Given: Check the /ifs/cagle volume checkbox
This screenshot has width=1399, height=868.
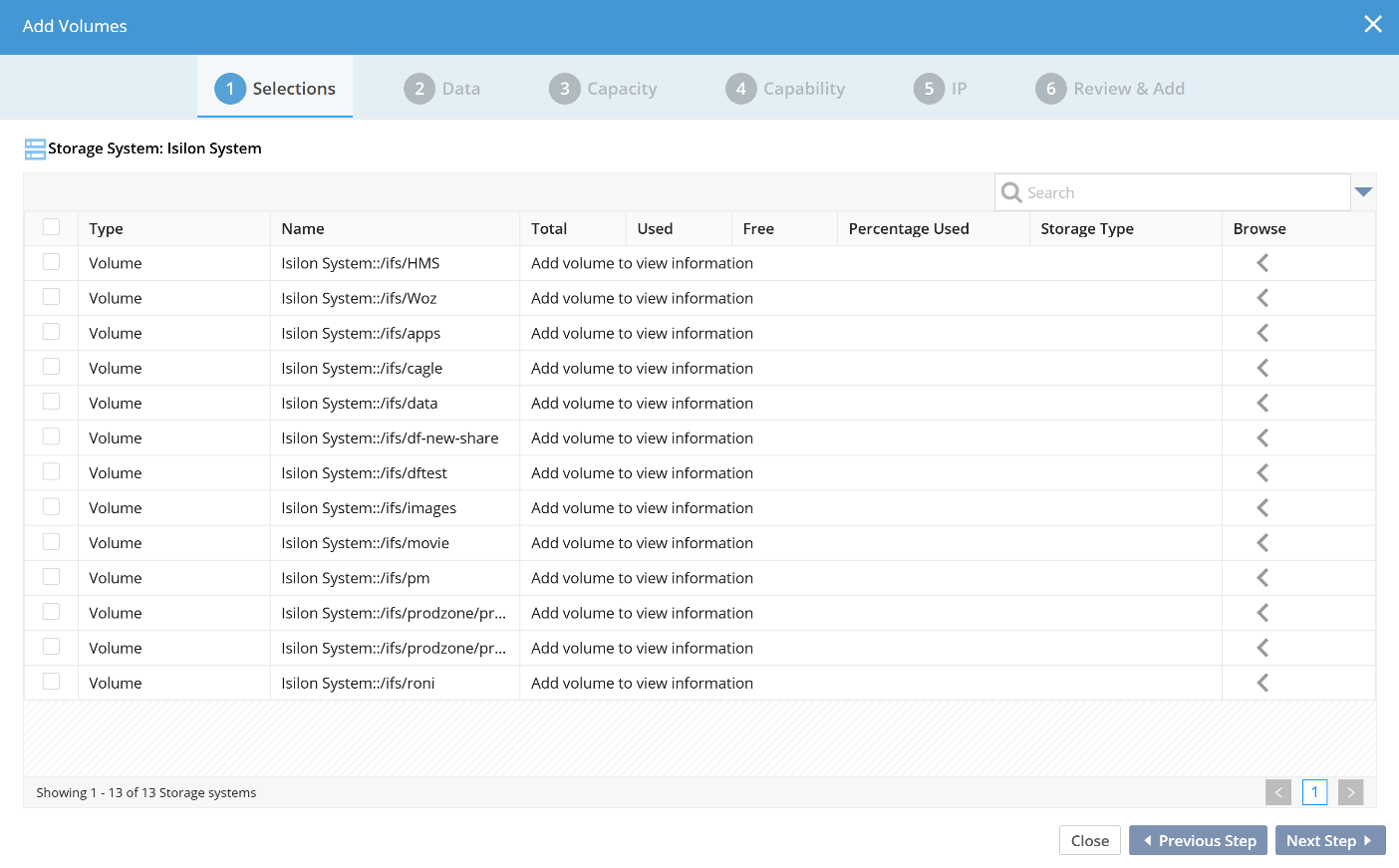Looking at the screenshot, I should (x=52, y=367).
